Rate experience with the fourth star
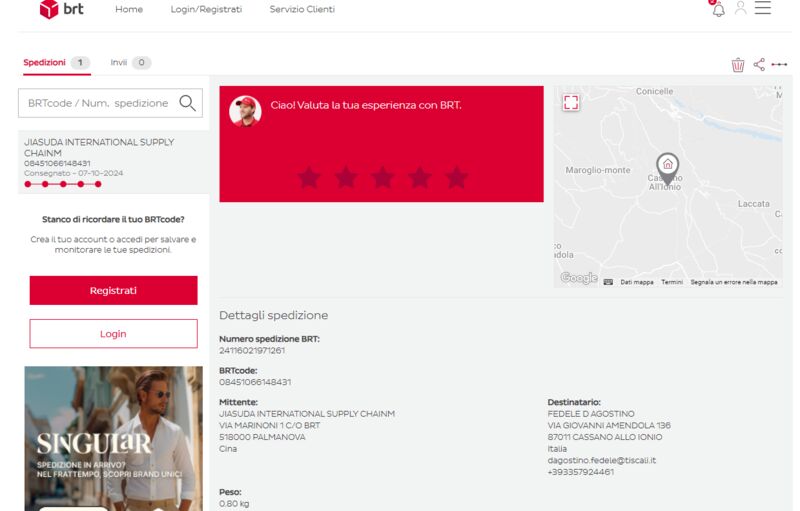This screenshot has height=511, width=800. point(419,177)
